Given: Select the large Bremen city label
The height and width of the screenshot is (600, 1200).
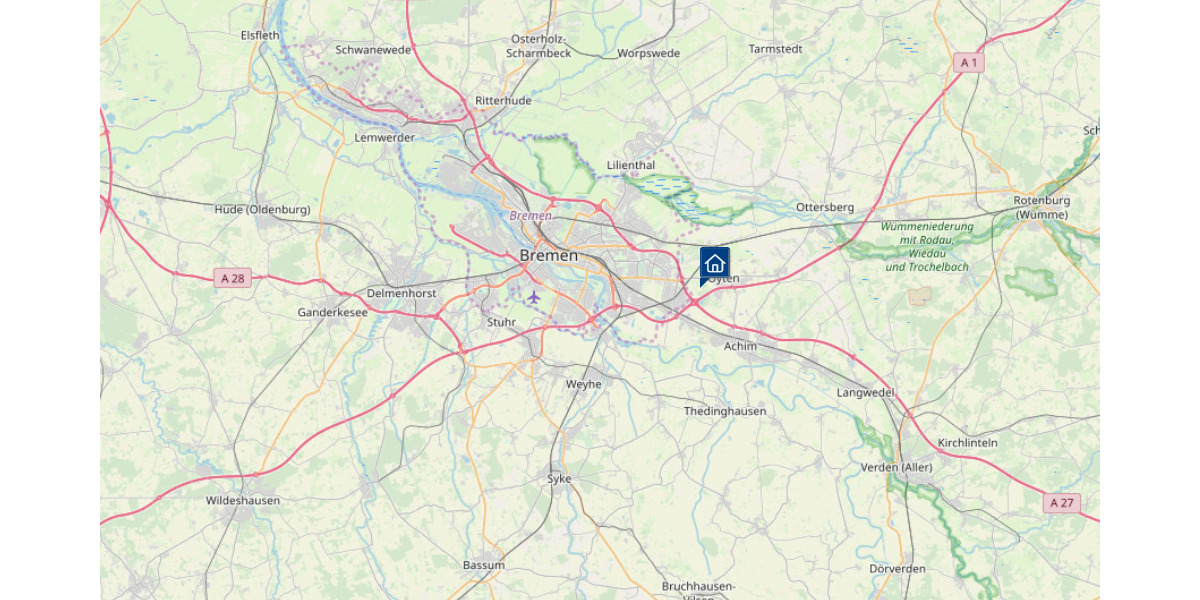Looking at the screenshot, I should coord(548,256).
